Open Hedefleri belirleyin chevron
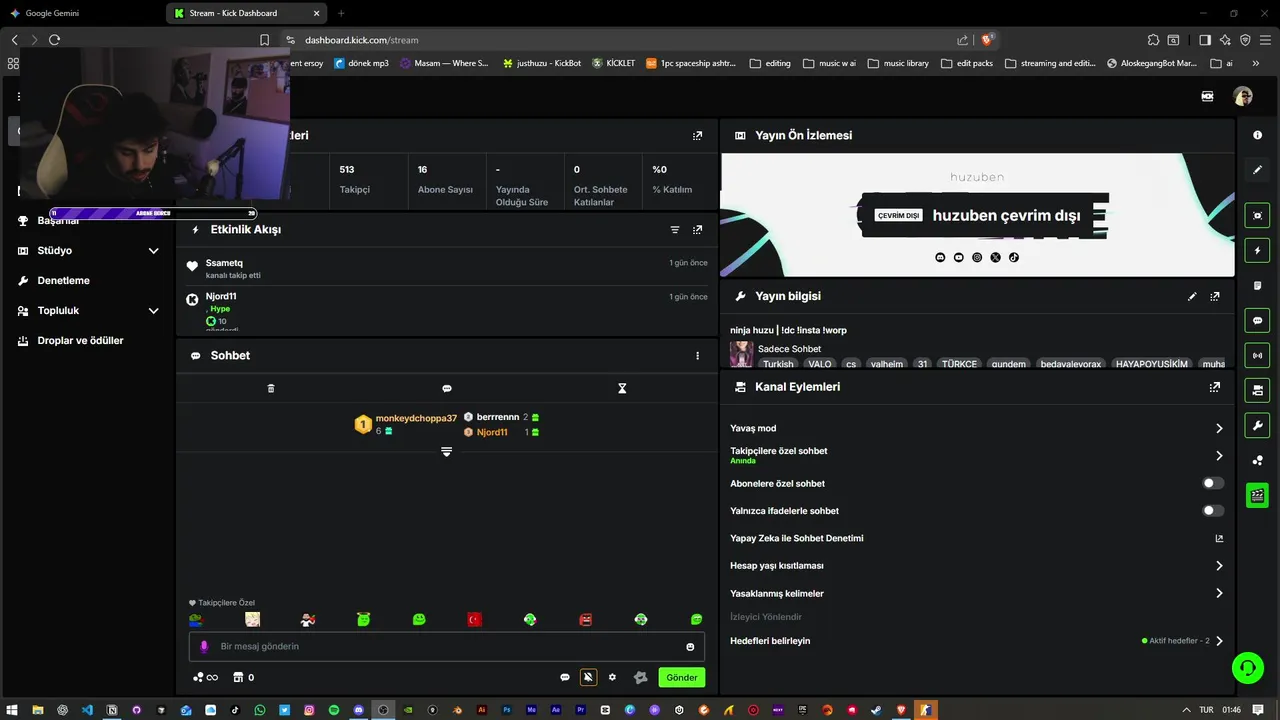 pos(1219,641)
